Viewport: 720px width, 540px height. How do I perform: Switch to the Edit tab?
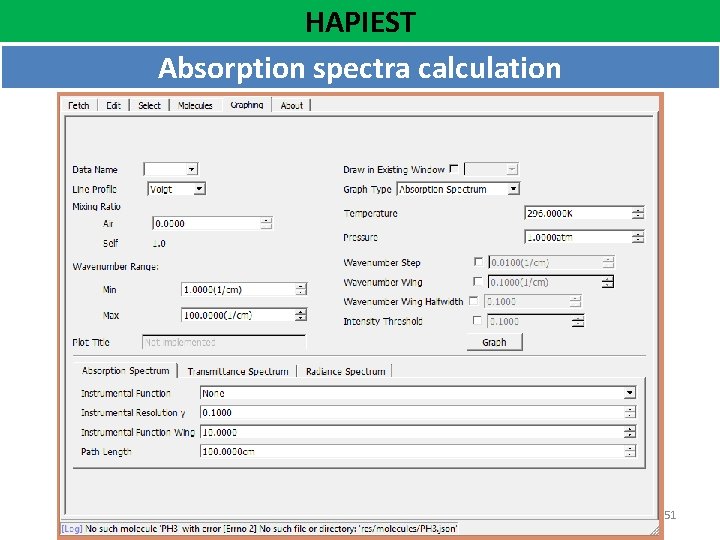113,105
